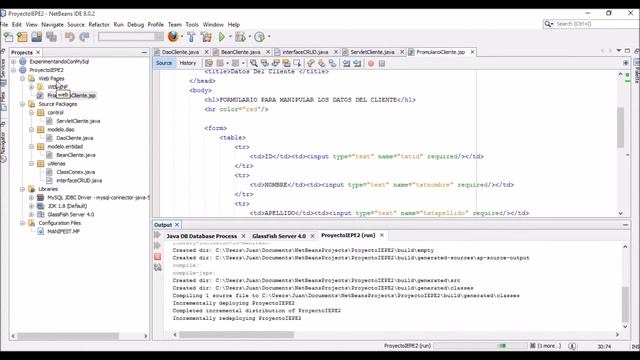Select ClassConex.java in project tree

(76, 172)
